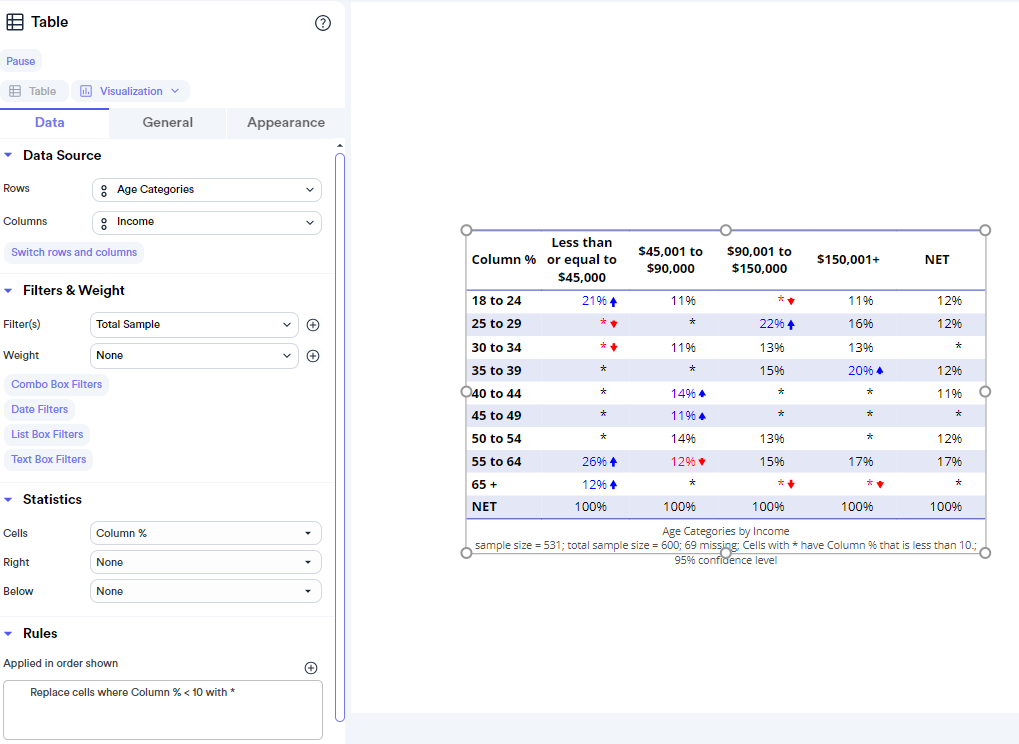This screenshot has width=1019, height=744.
Task: Click the table's bottom-left resize handle
Action: pos(466,553)
